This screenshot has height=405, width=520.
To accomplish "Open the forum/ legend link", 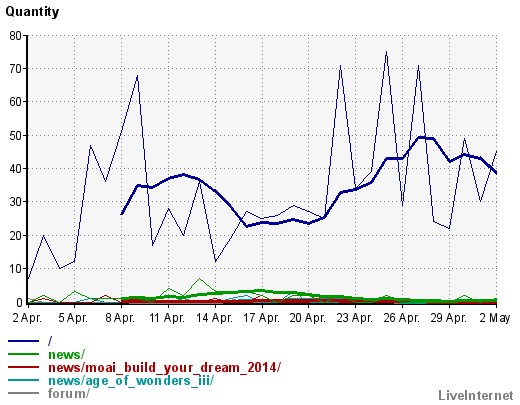I will pyautogui.click(x=69, y=393).
